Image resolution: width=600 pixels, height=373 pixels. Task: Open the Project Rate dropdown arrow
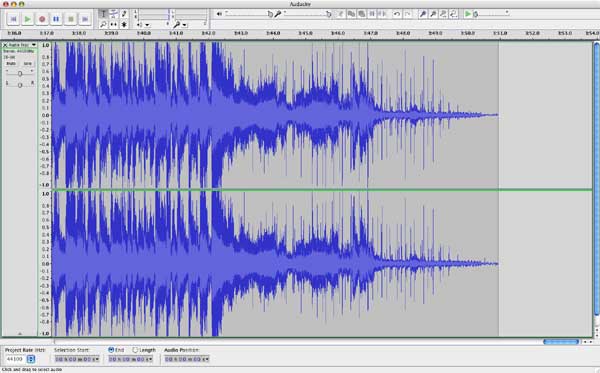click(x=31, y=359)
